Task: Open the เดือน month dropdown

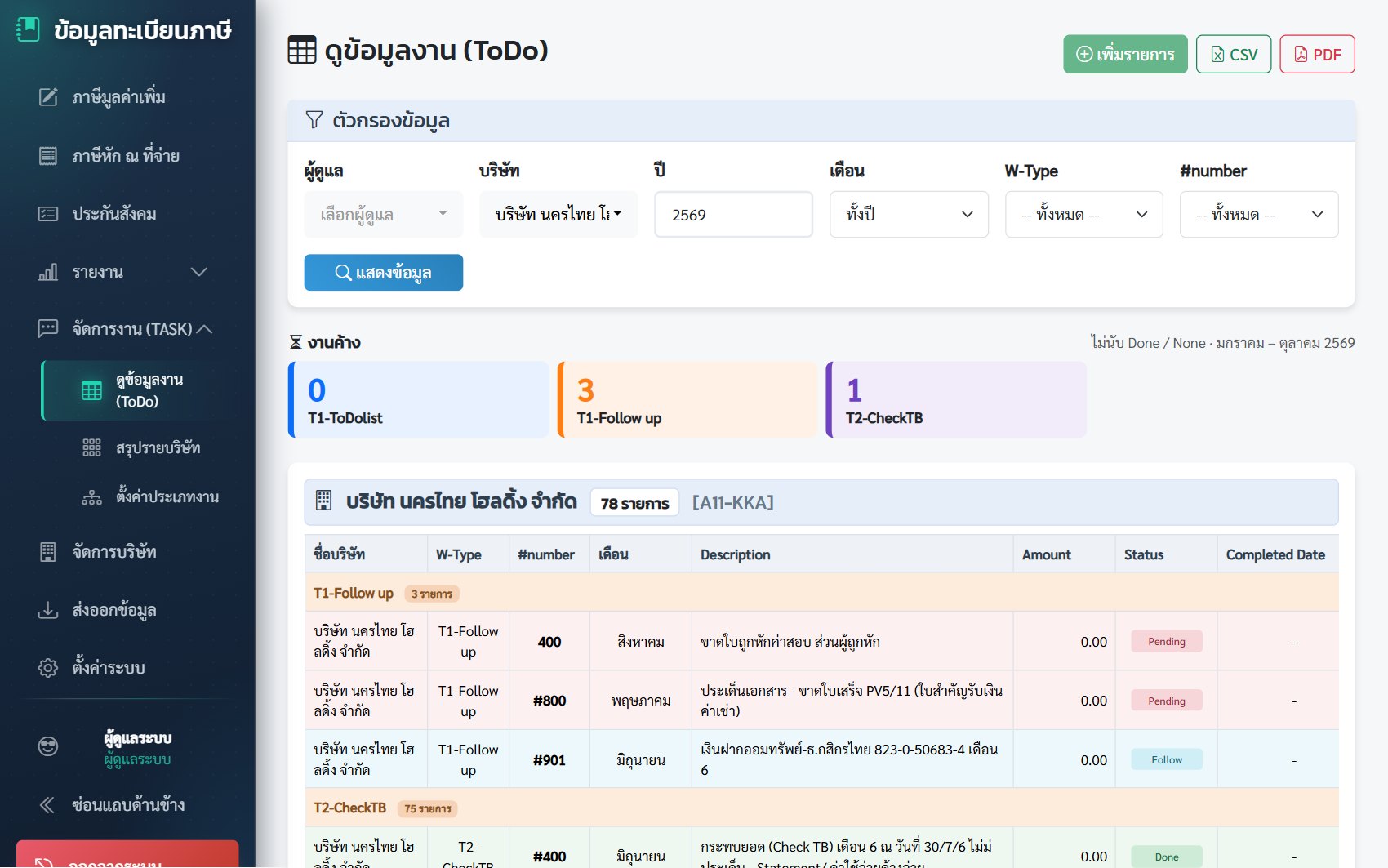Action: pos(909,215)
